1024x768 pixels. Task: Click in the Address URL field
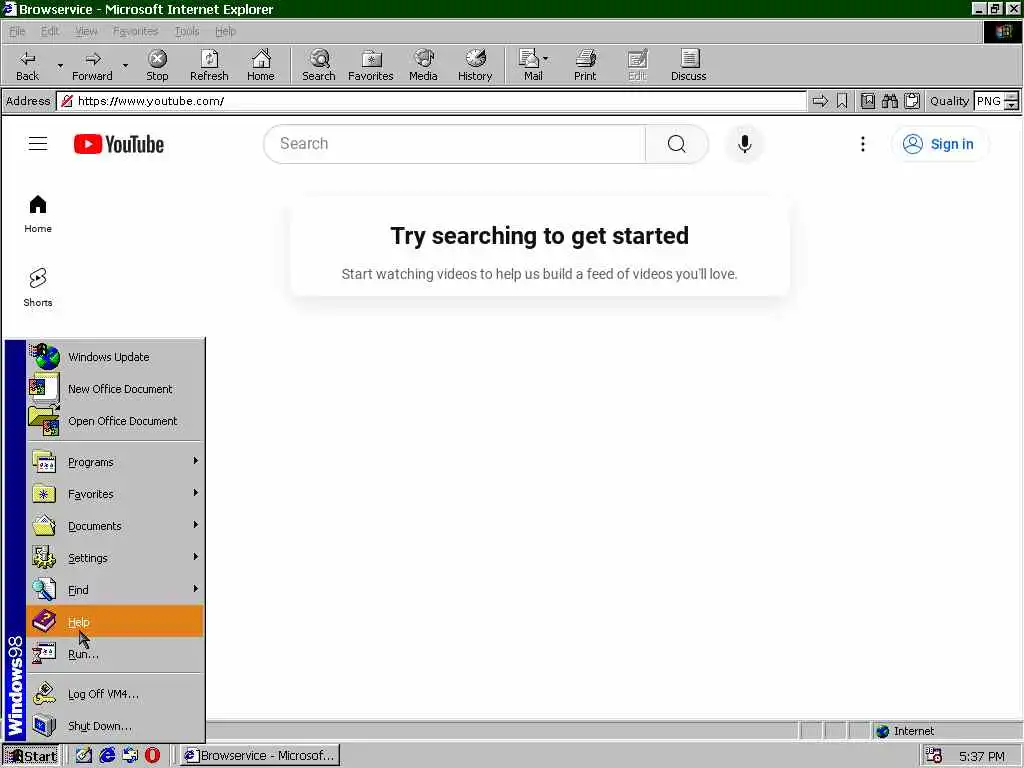pos(431,101)
